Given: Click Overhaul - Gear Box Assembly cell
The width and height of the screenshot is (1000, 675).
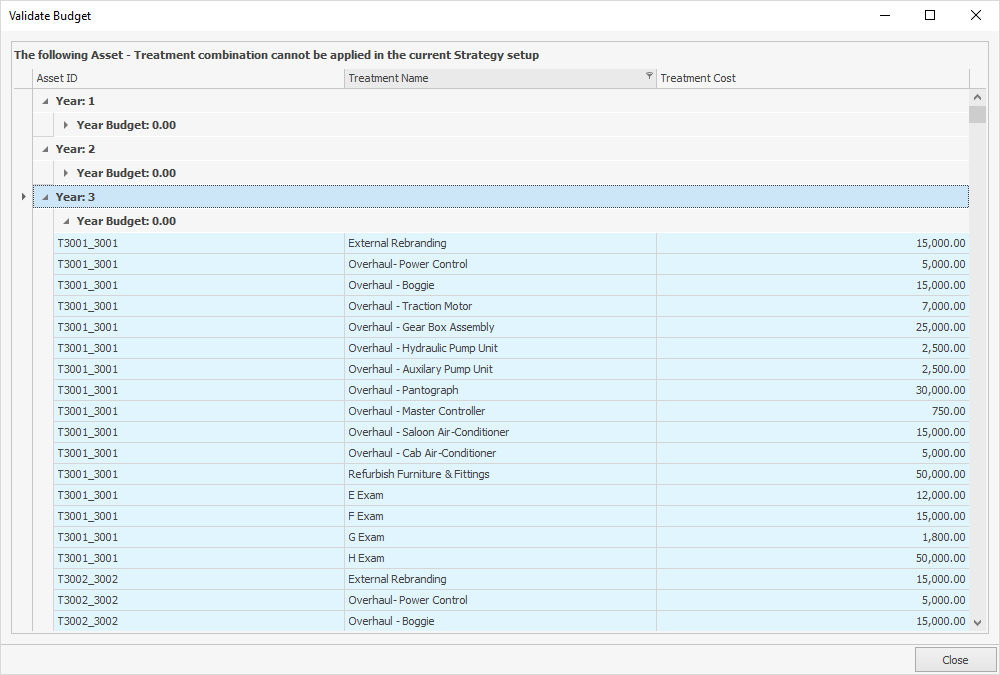Looking at the screenshot, I should pos(500,327).
